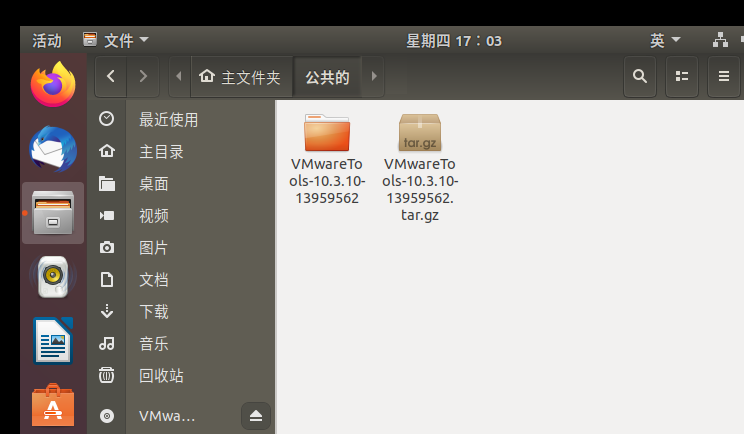Click the disc icon beside VMwa...
The width and height of the screenshot is (744, 434).
[107, 416]
